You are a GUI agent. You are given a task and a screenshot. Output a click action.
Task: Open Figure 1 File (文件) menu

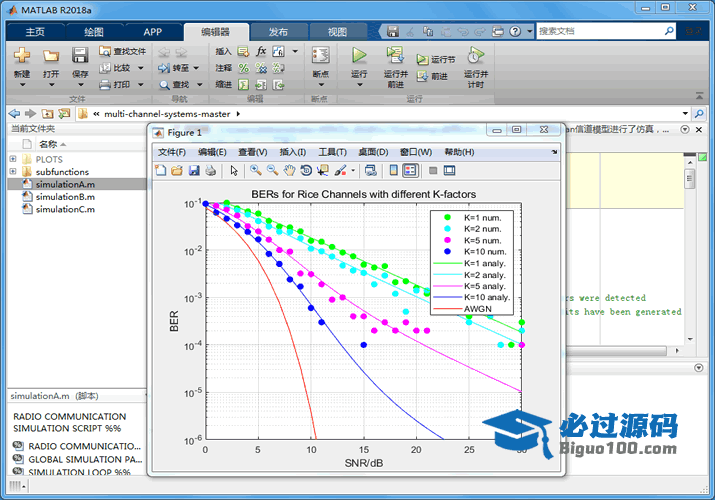pyautogui.click(x=171, y=152)
